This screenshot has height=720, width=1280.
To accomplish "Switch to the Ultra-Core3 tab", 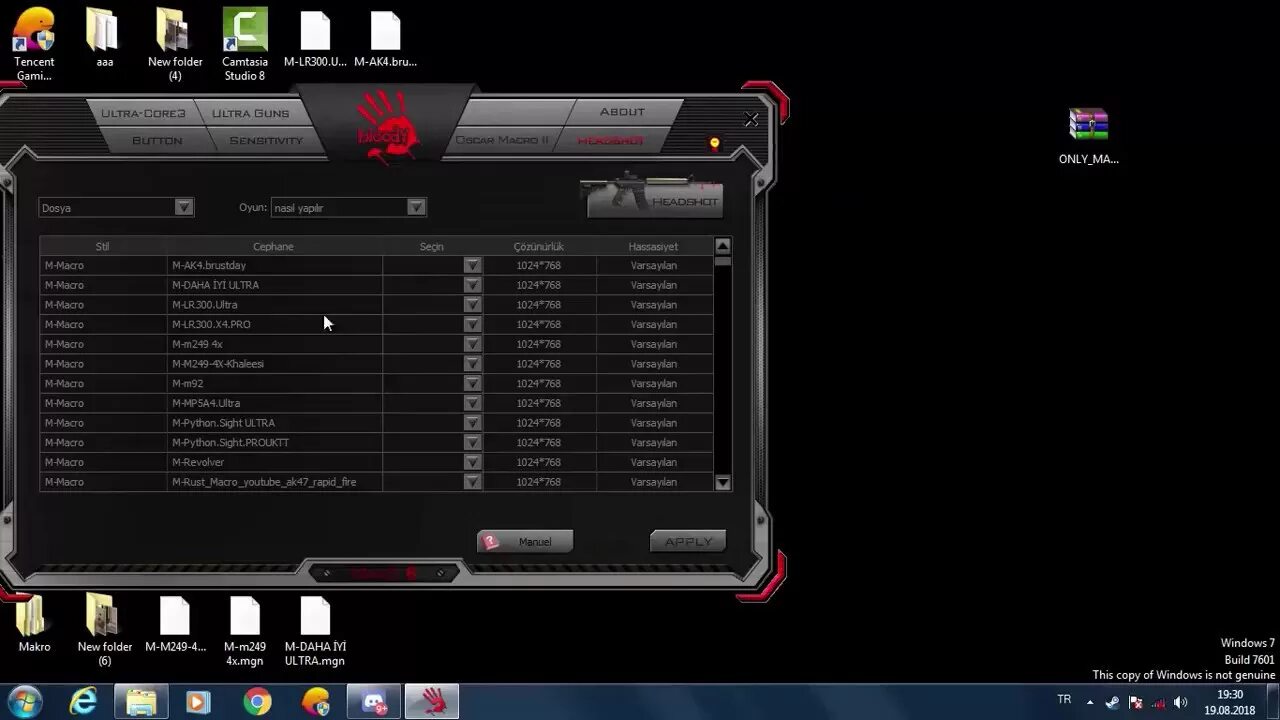I will pyautogui.click(x=143, y=113).
